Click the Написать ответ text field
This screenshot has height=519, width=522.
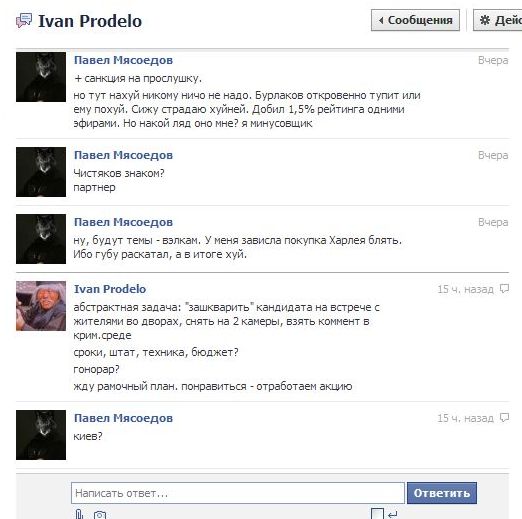pos(238,493)
